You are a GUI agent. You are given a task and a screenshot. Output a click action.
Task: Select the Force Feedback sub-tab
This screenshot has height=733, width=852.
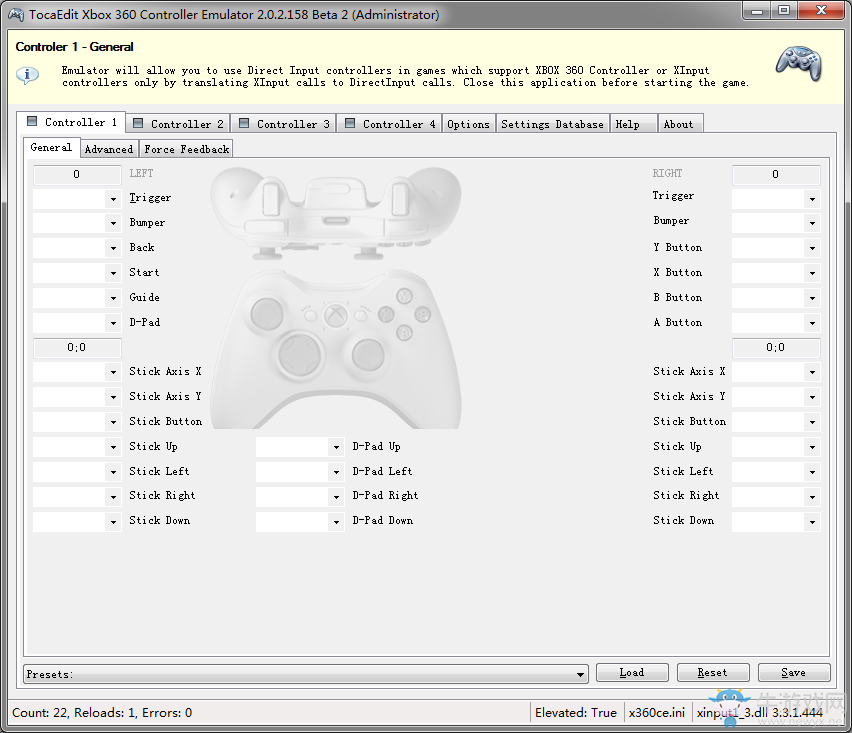(x=186, y=149)
